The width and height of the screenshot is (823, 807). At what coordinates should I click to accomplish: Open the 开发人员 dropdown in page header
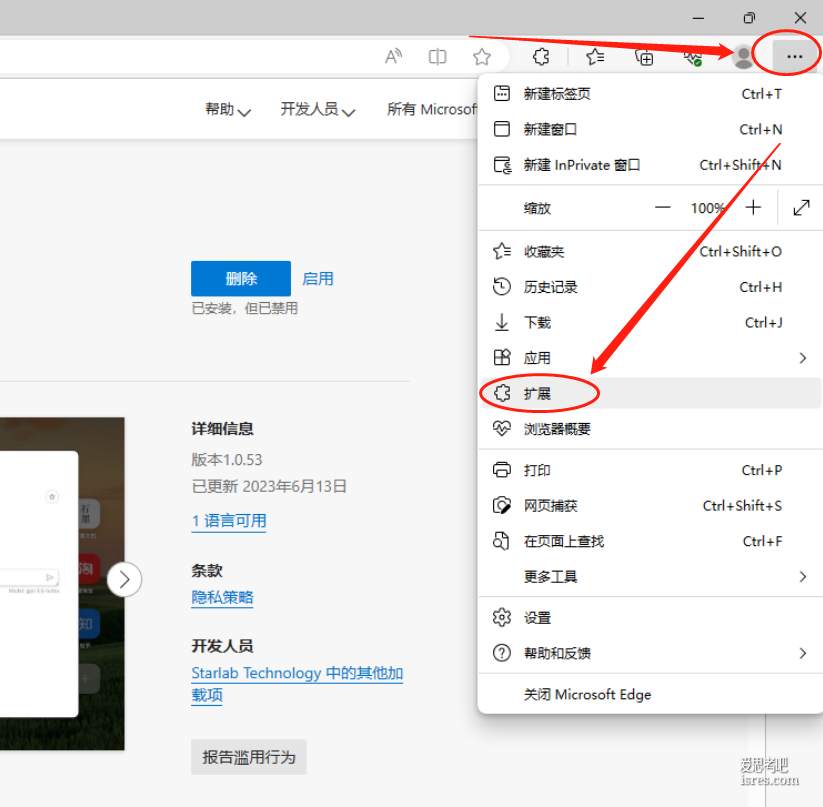pyautogui.click(x=318, y=109)
